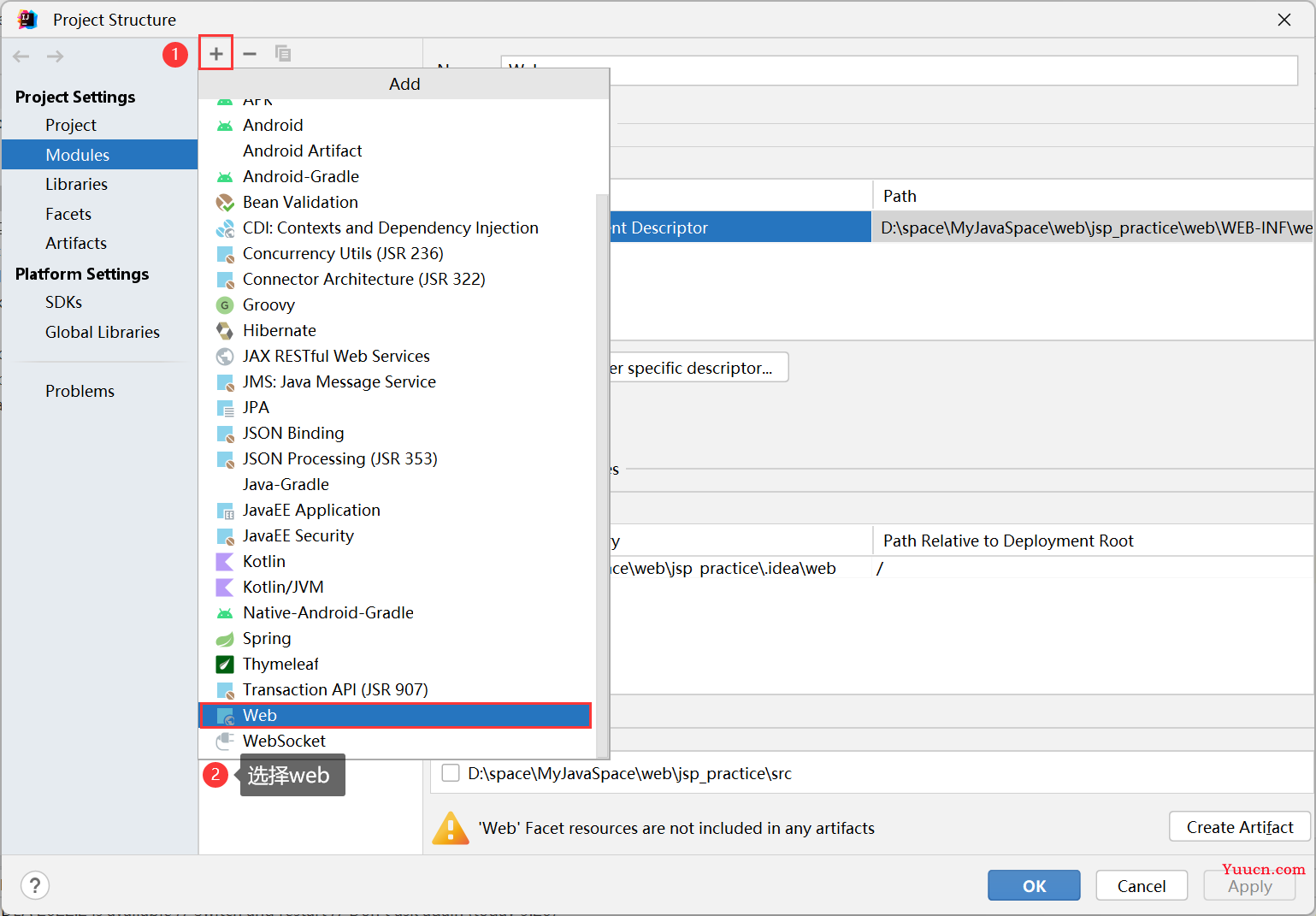1316x916 pixels.
Task: Click the JavaEE Security icon
Action: click(x=225, y=536)
